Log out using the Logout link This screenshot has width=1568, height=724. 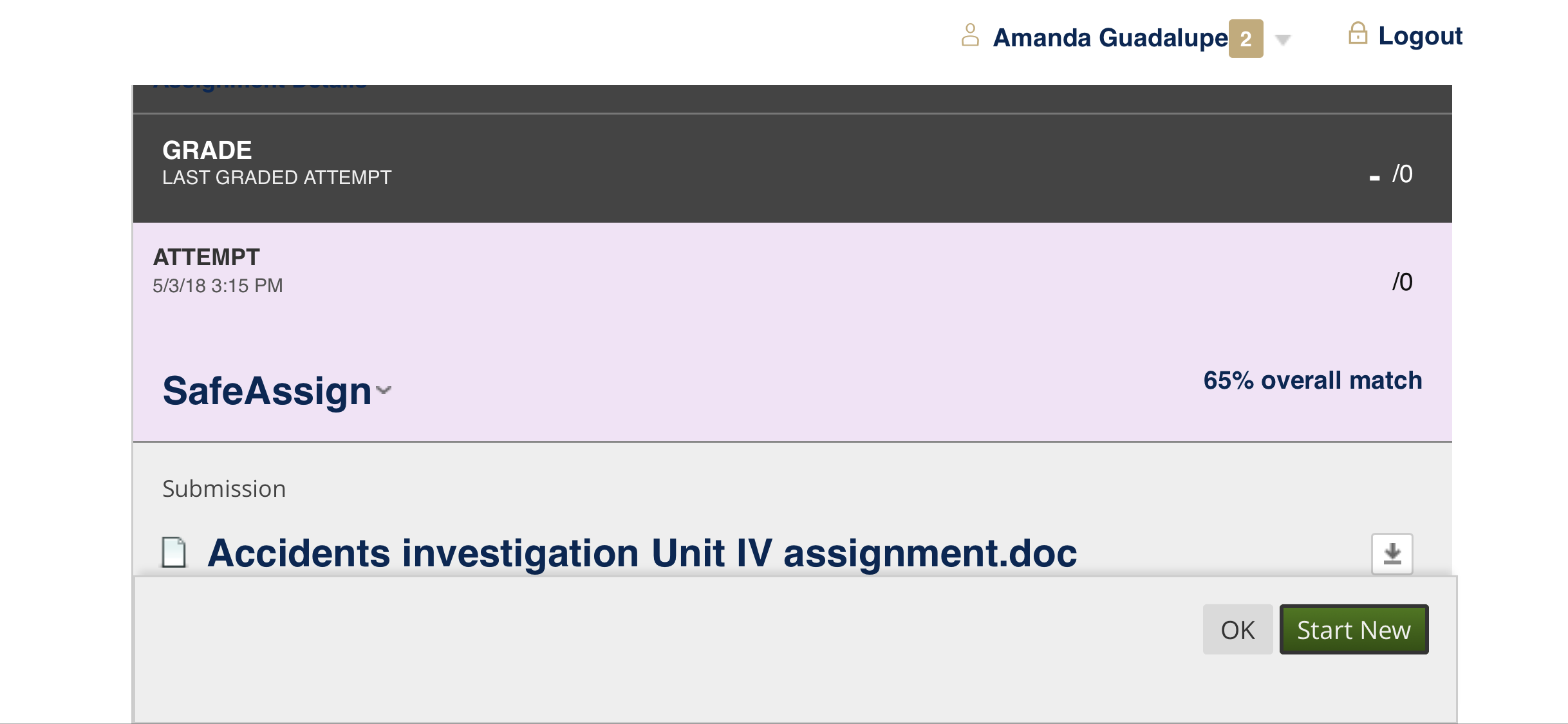[1421, 36]
